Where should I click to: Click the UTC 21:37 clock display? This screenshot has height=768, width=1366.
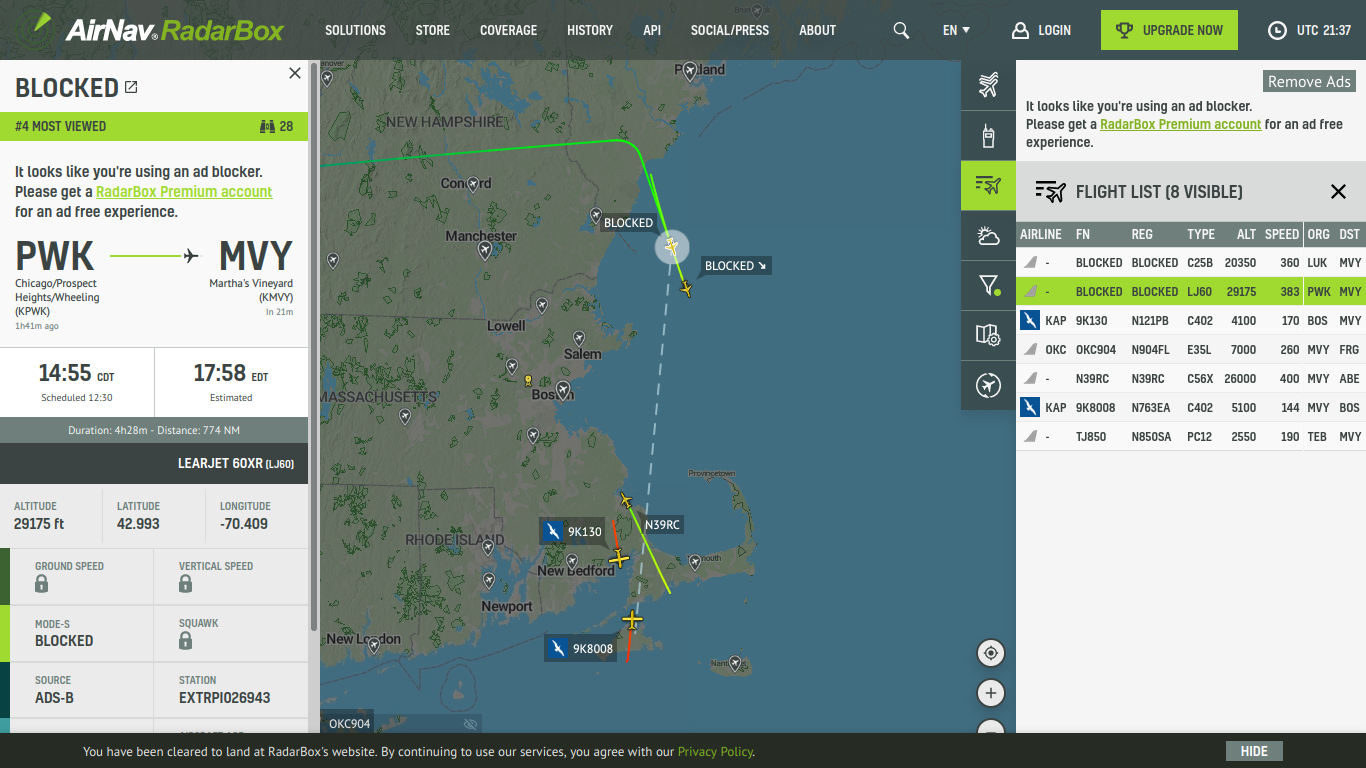pos(1310,30)
